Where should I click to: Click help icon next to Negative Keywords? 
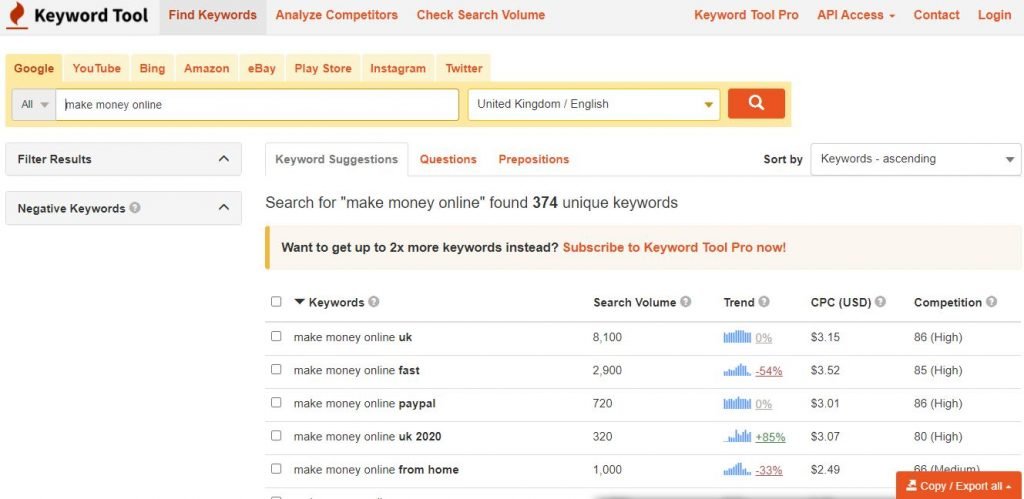tap(135, 208)
